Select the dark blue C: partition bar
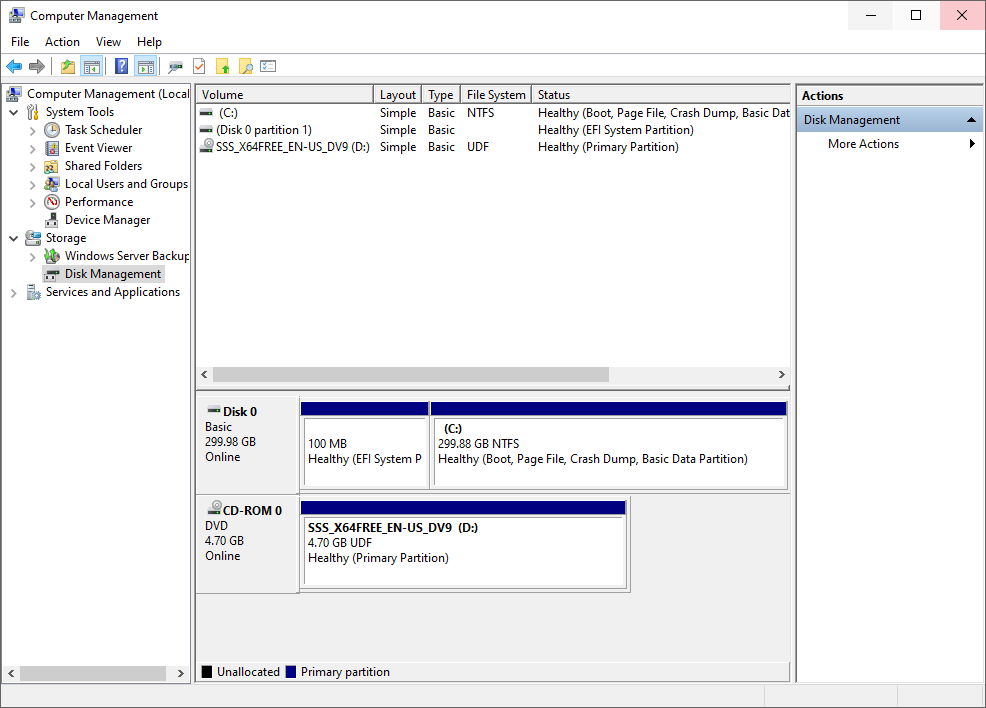 (608, 409)
